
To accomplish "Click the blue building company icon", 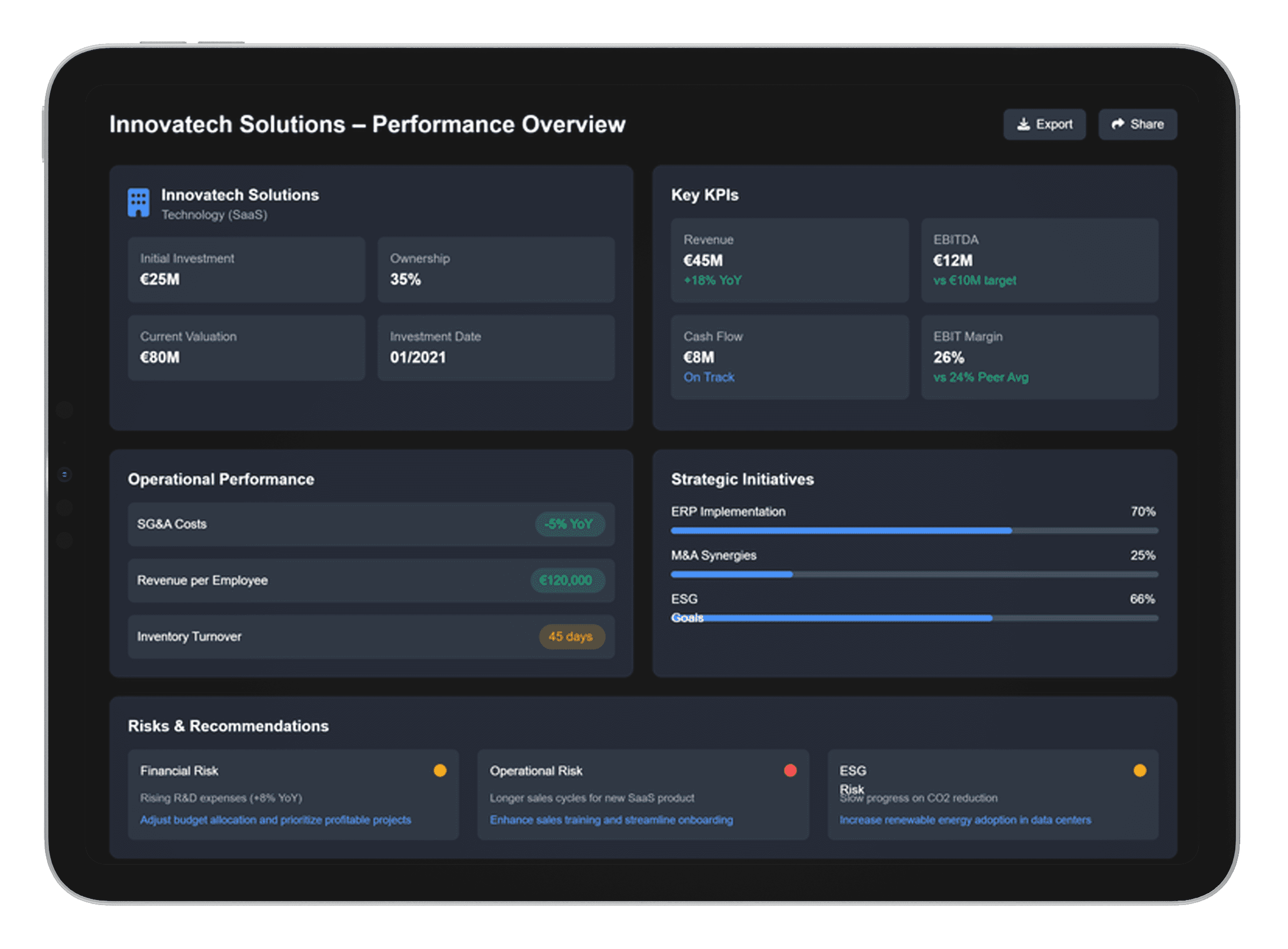I will 138,203.
